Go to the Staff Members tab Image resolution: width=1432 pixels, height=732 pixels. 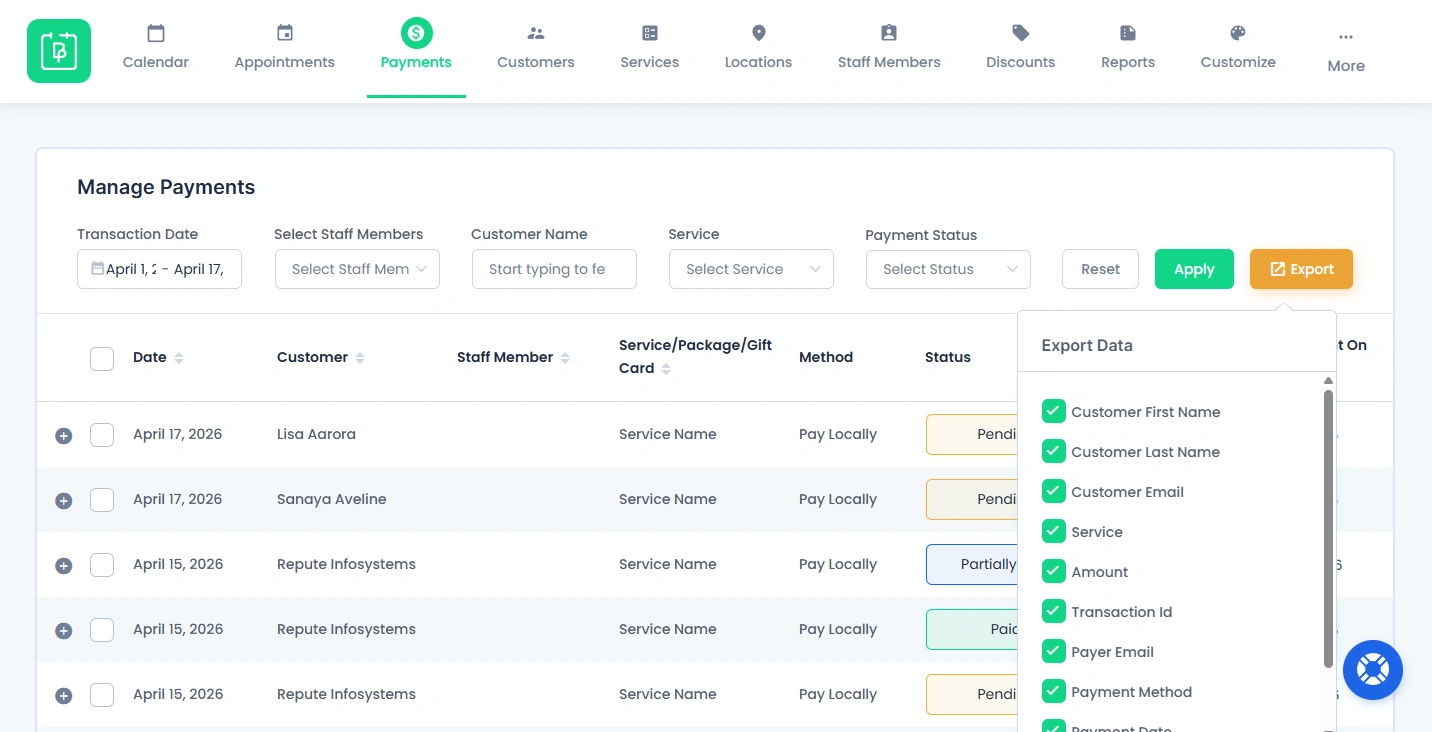(889, 62)
